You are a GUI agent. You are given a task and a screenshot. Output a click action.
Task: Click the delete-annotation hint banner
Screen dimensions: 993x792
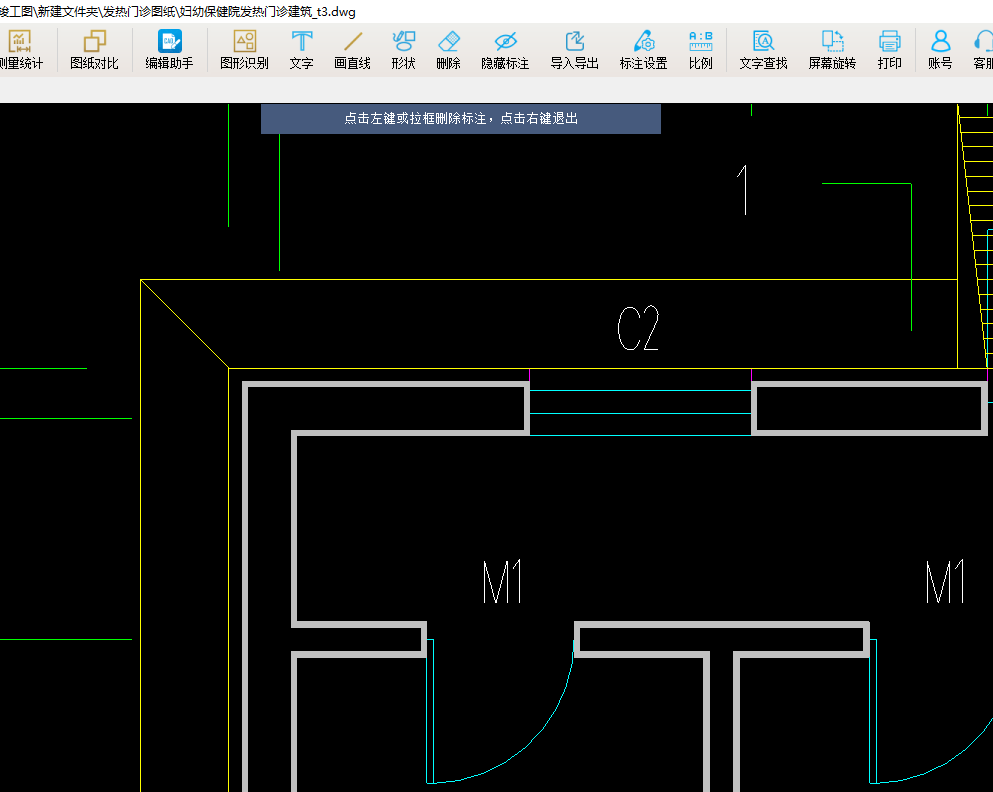461,119
